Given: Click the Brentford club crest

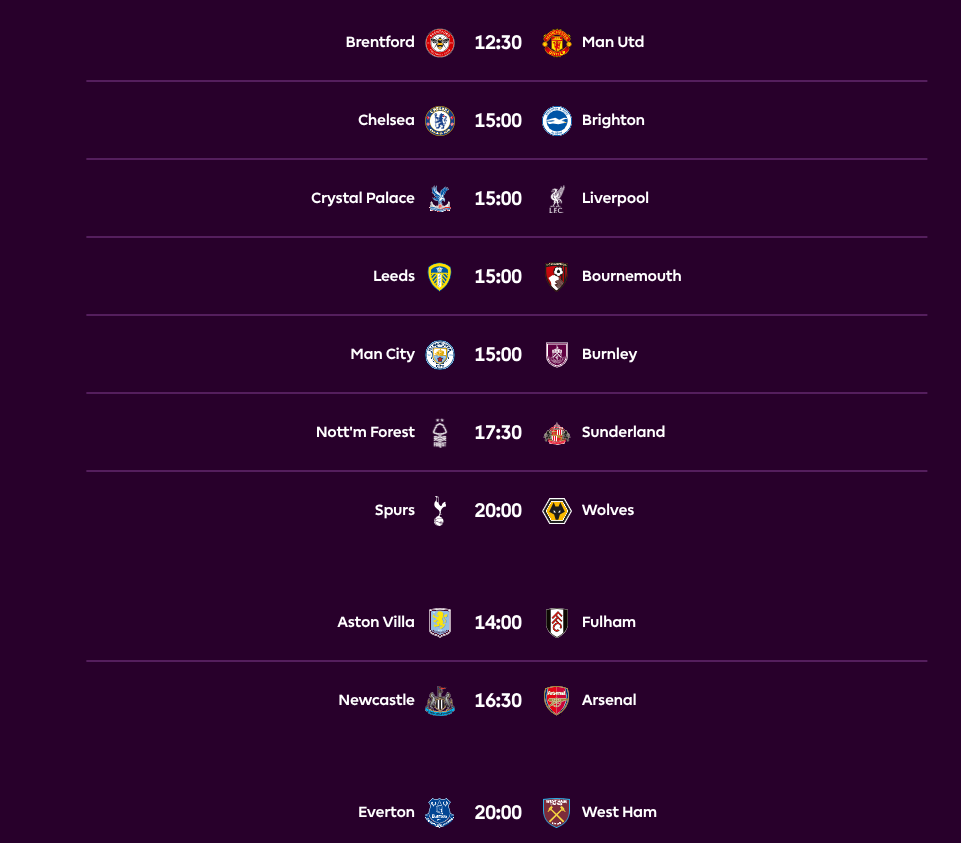Looking at the screenshot, I should pyautogui.click(x=440, y=42).
